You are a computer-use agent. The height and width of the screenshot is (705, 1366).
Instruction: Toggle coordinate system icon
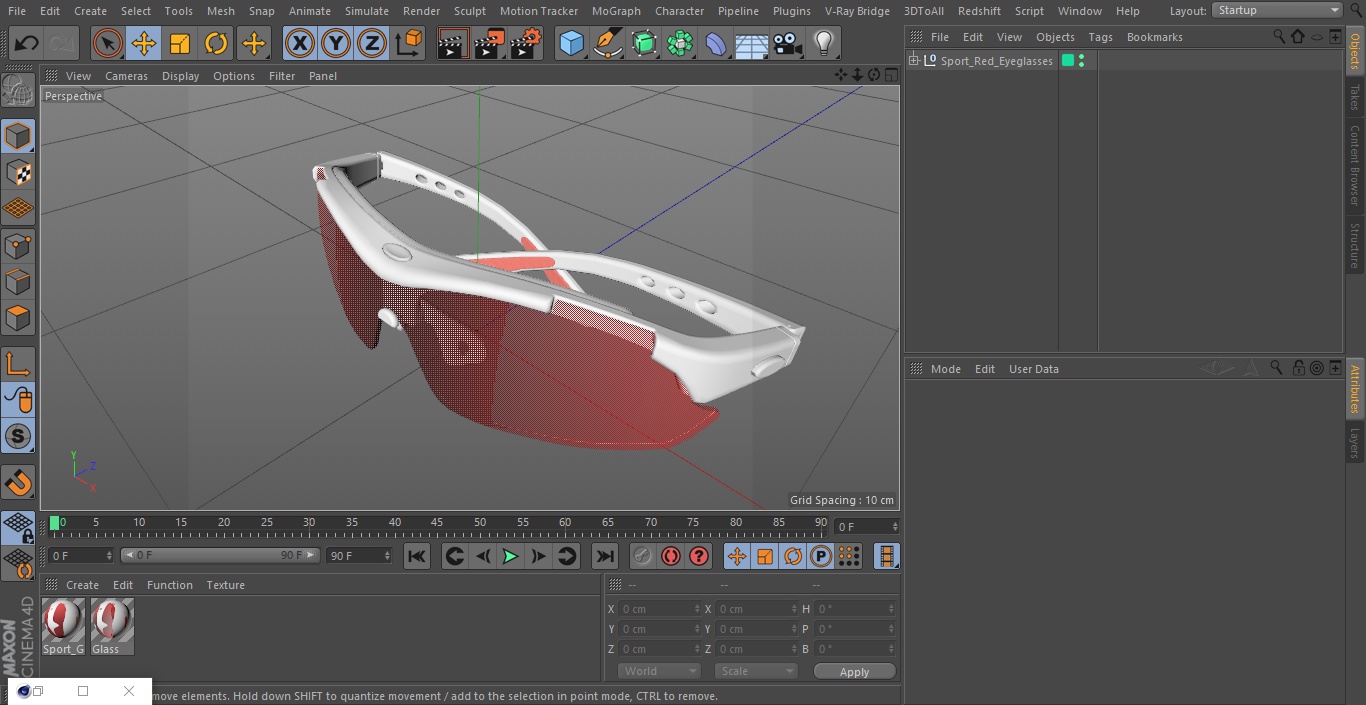[409, 44]
